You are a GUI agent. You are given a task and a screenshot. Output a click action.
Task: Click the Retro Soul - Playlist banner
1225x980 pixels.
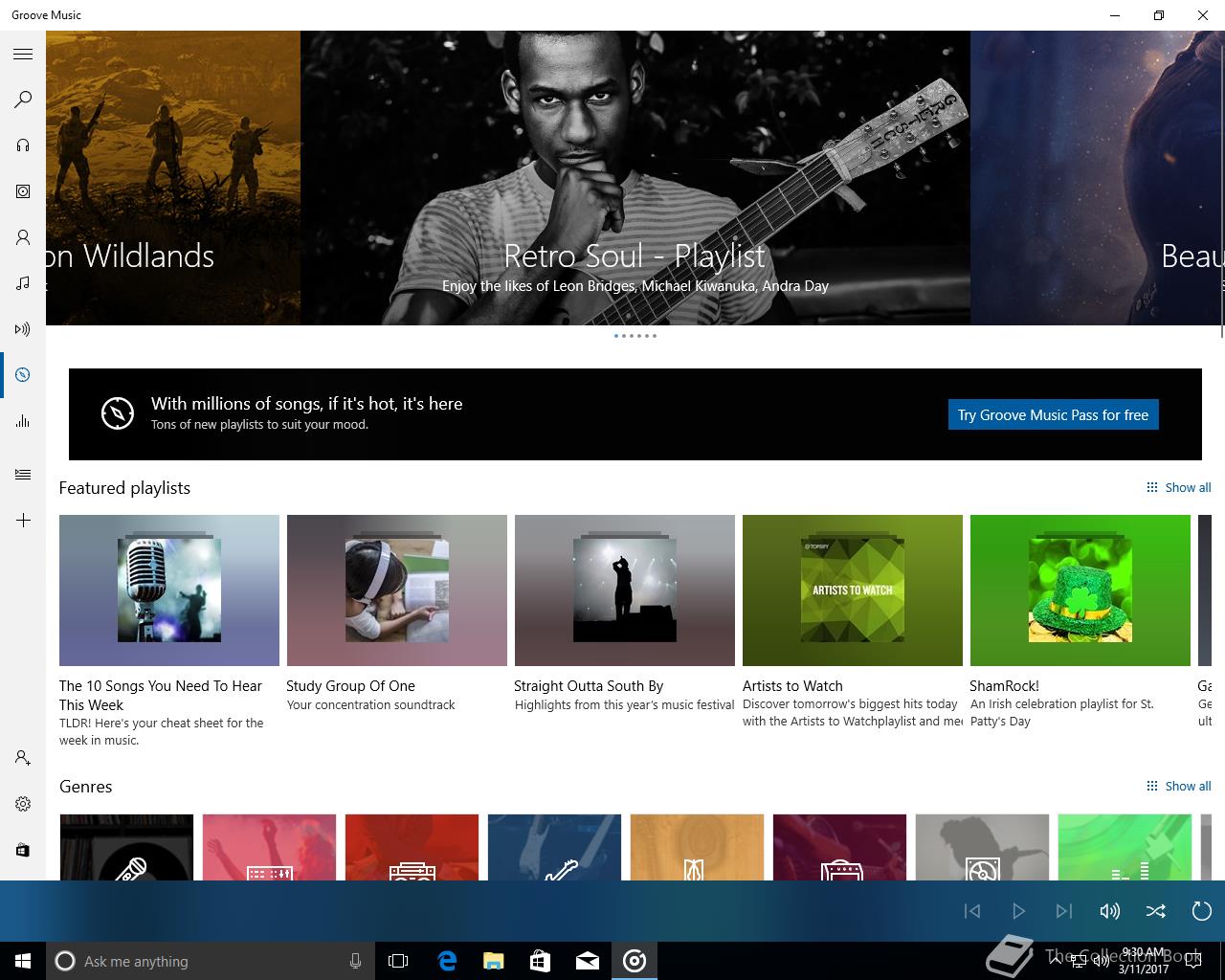635,178
